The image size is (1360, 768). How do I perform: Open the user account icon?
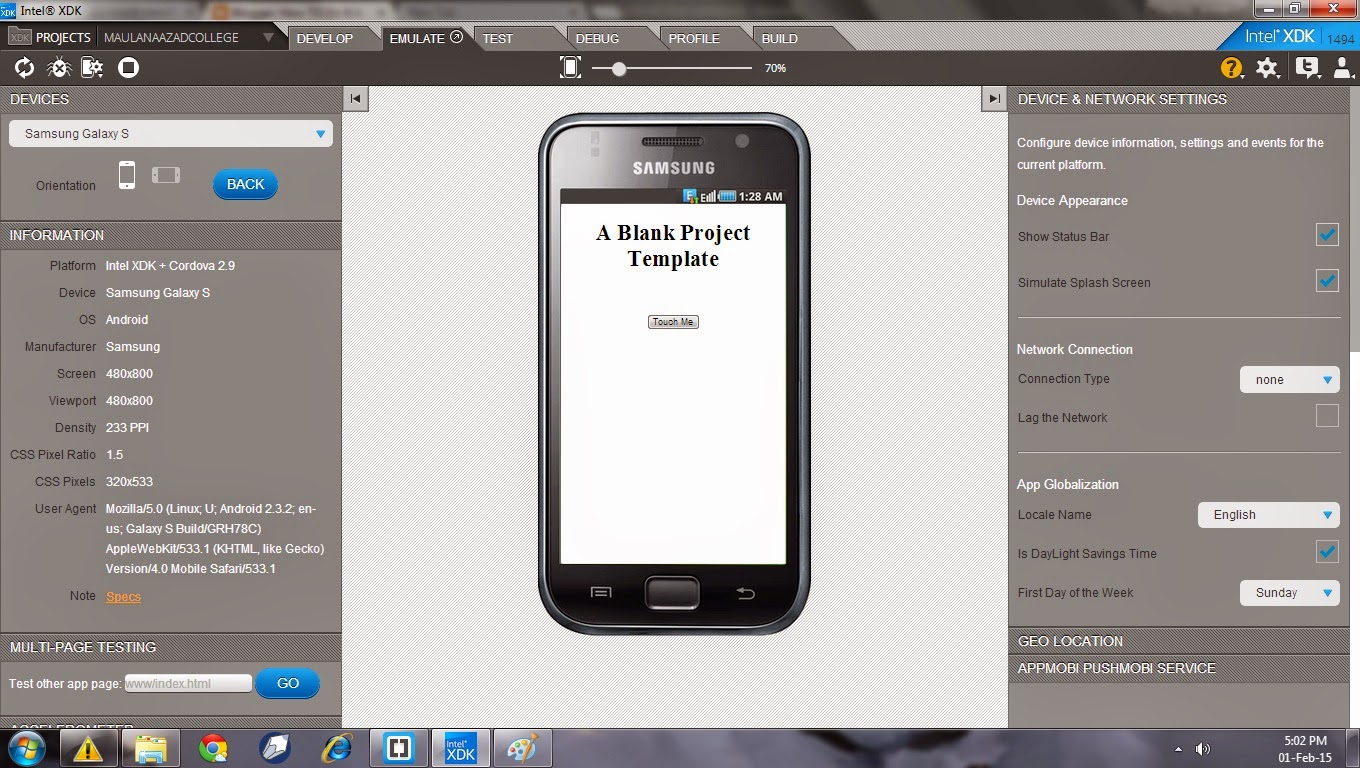1342,68
